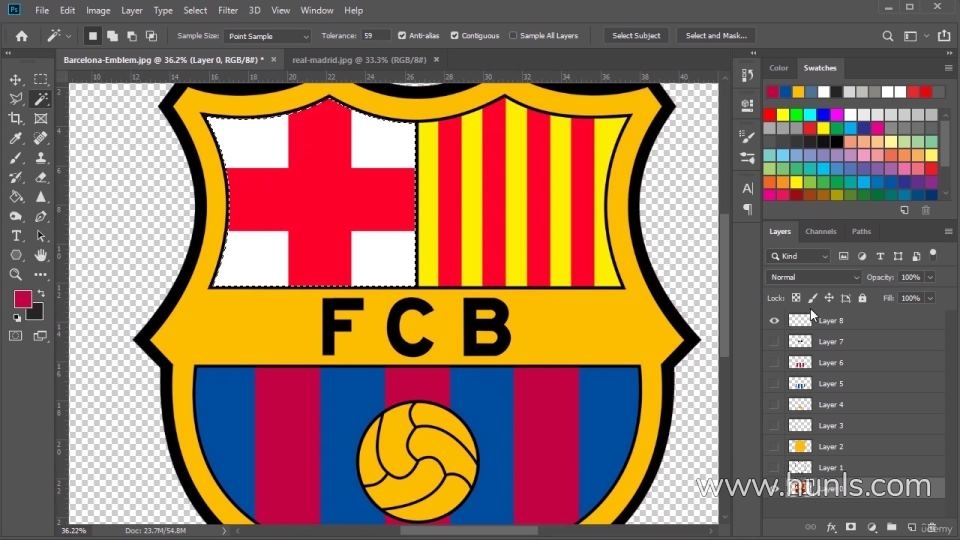Close the Barcelona-Emblem.jpg tab
Image resolution: width=960 pixels, height=540 pixels.
pos(274,59)
